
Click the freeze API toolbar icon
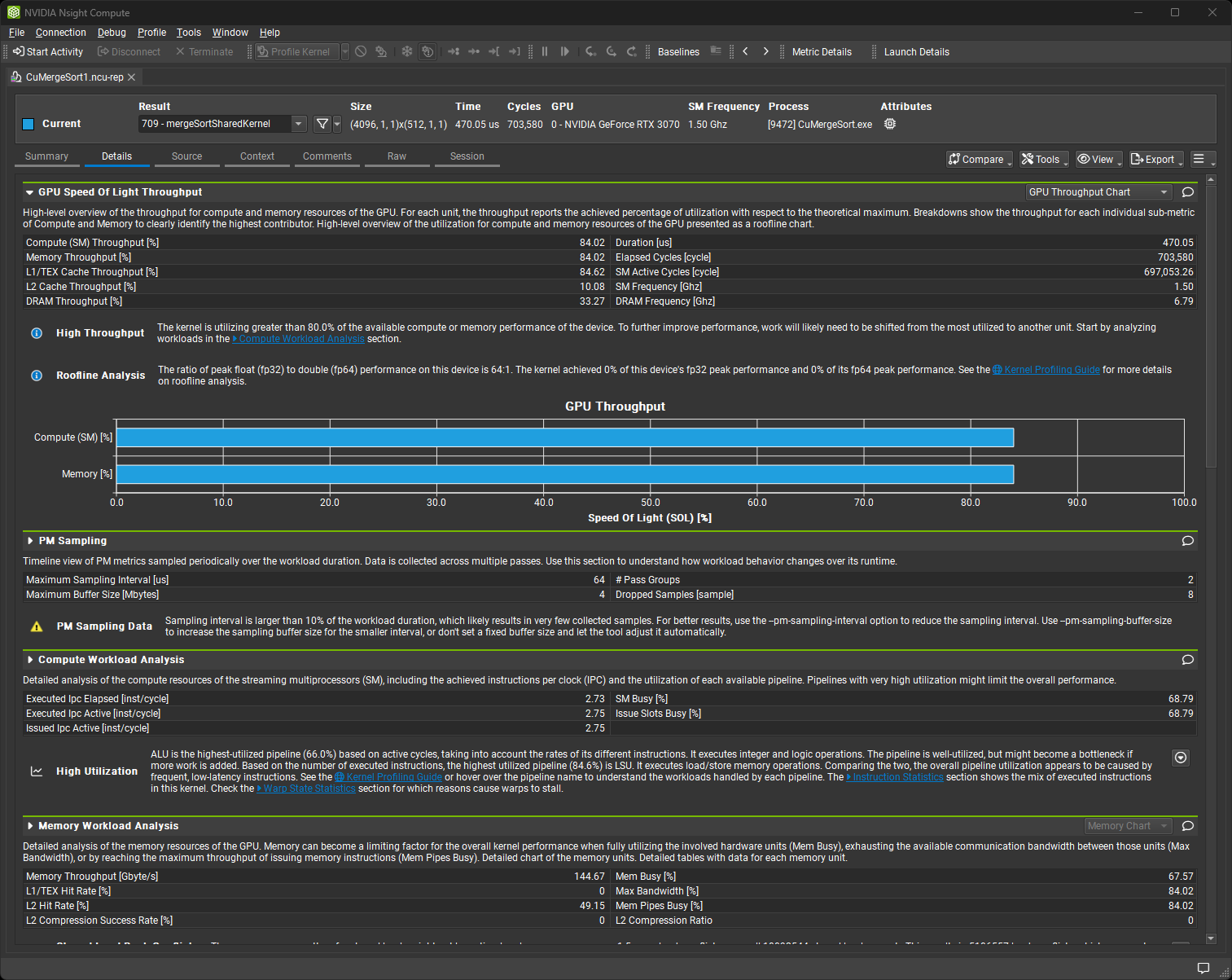pos(406,51)
